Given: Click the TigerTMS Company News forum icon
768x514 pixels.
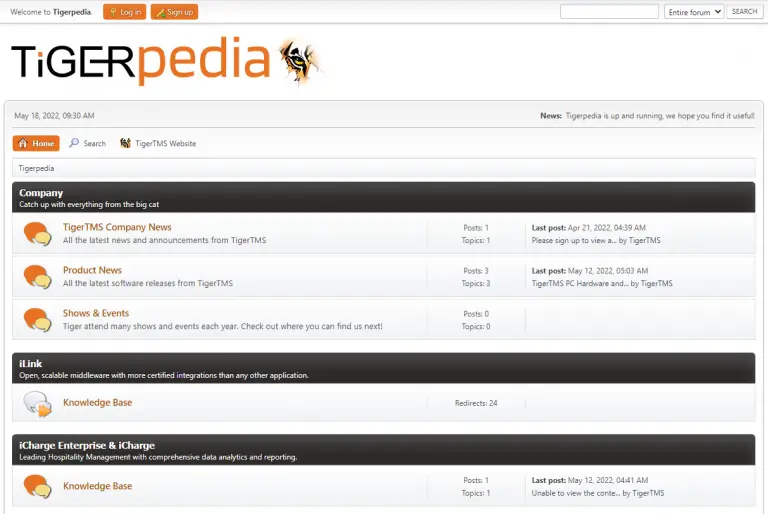Looking at the screenshot, I should tap(37, 234).
